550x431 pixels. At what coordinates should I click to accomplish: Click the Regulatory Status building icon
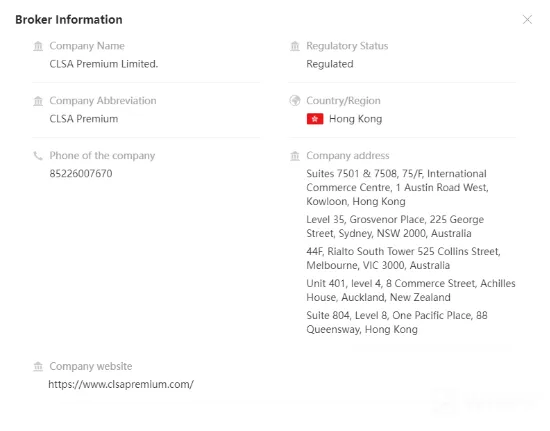(x=295, y=46)
